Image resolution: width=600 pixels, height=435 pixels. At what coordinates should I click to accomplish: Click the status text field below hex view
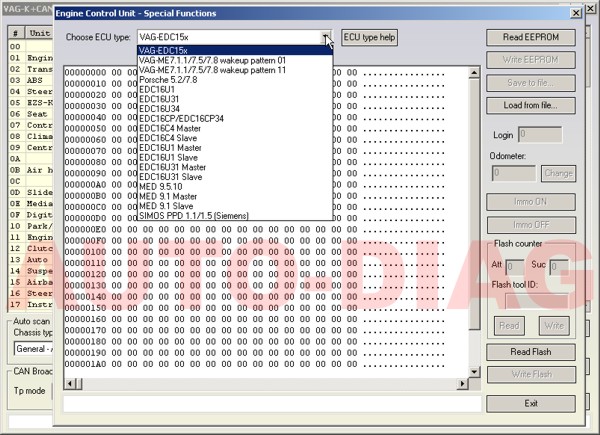point(272,404)
